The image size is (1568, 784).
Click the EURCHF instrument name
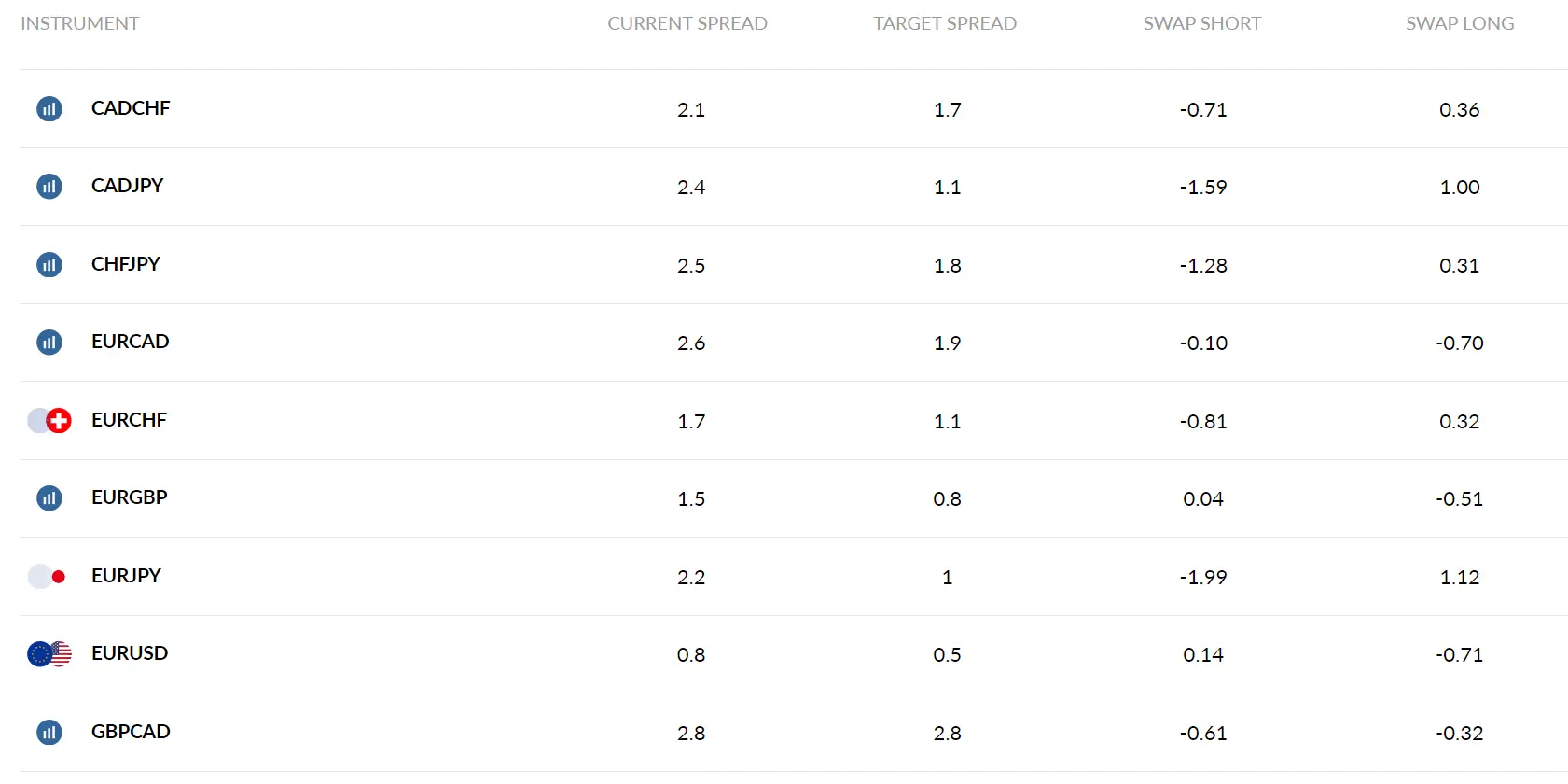click(129, 420)
